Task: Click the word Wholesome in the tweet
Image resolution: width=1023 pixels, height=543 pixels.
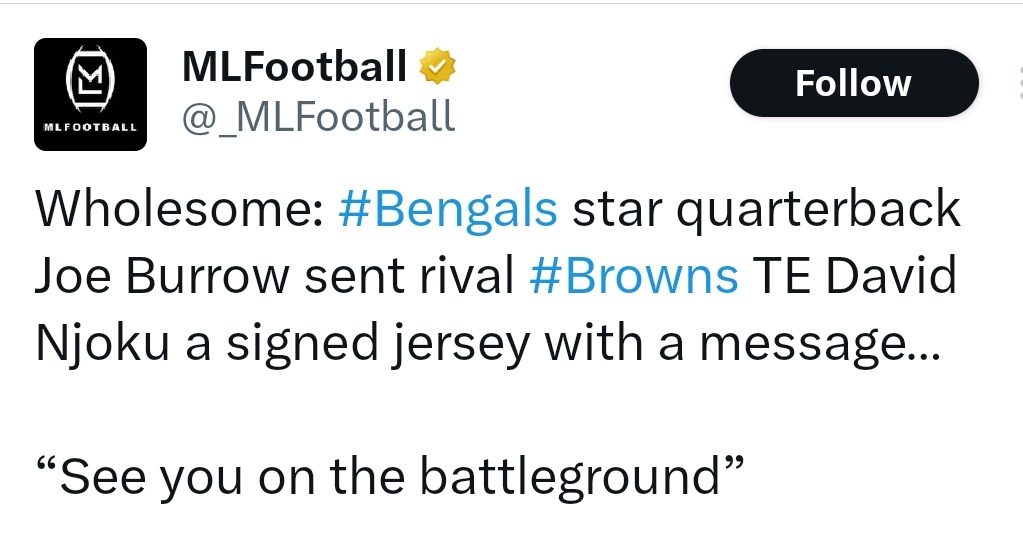Action: pos(179,209)
